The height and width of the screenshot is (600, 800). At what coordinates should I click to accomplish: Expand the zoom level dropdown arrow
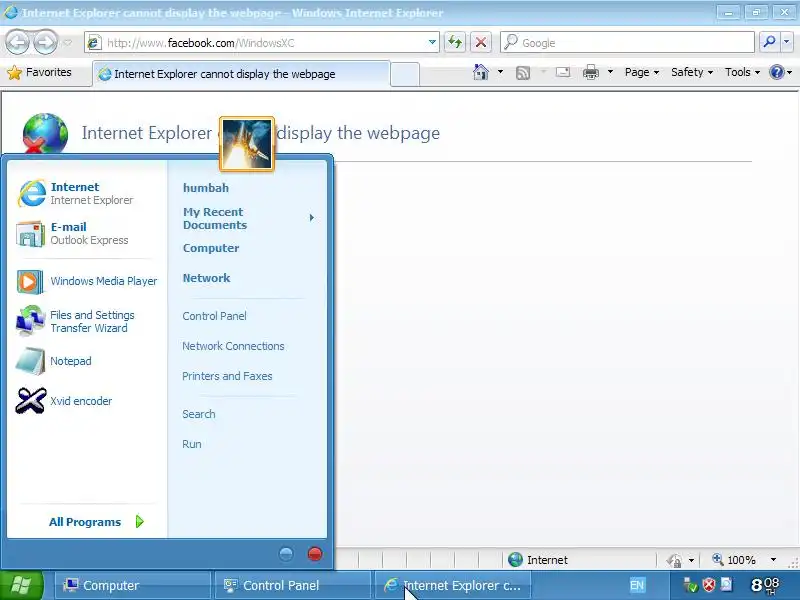(x=773, y=560)
